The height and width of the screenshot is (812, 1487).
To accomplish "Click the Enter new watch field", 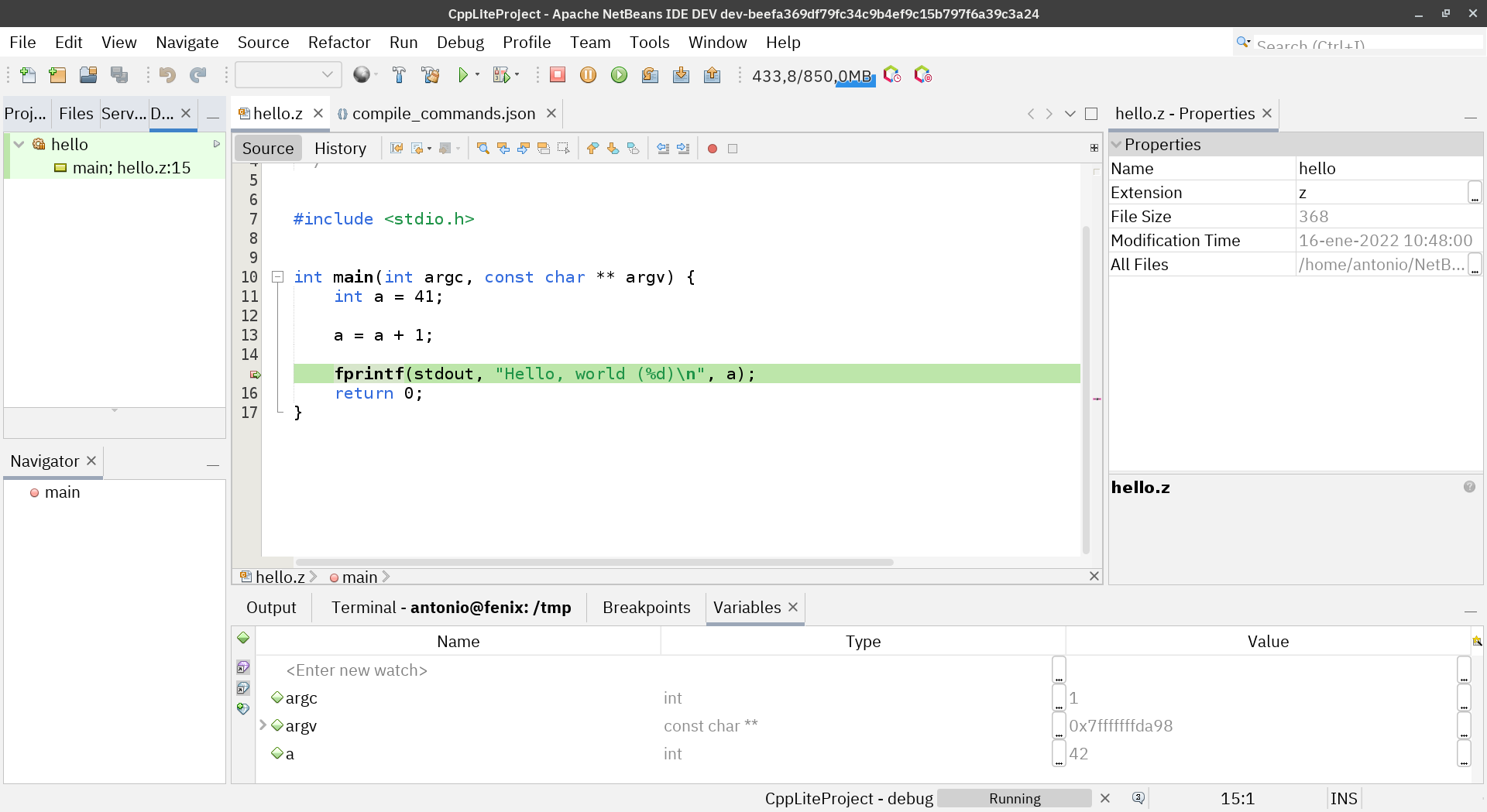I will pos(356,670).
